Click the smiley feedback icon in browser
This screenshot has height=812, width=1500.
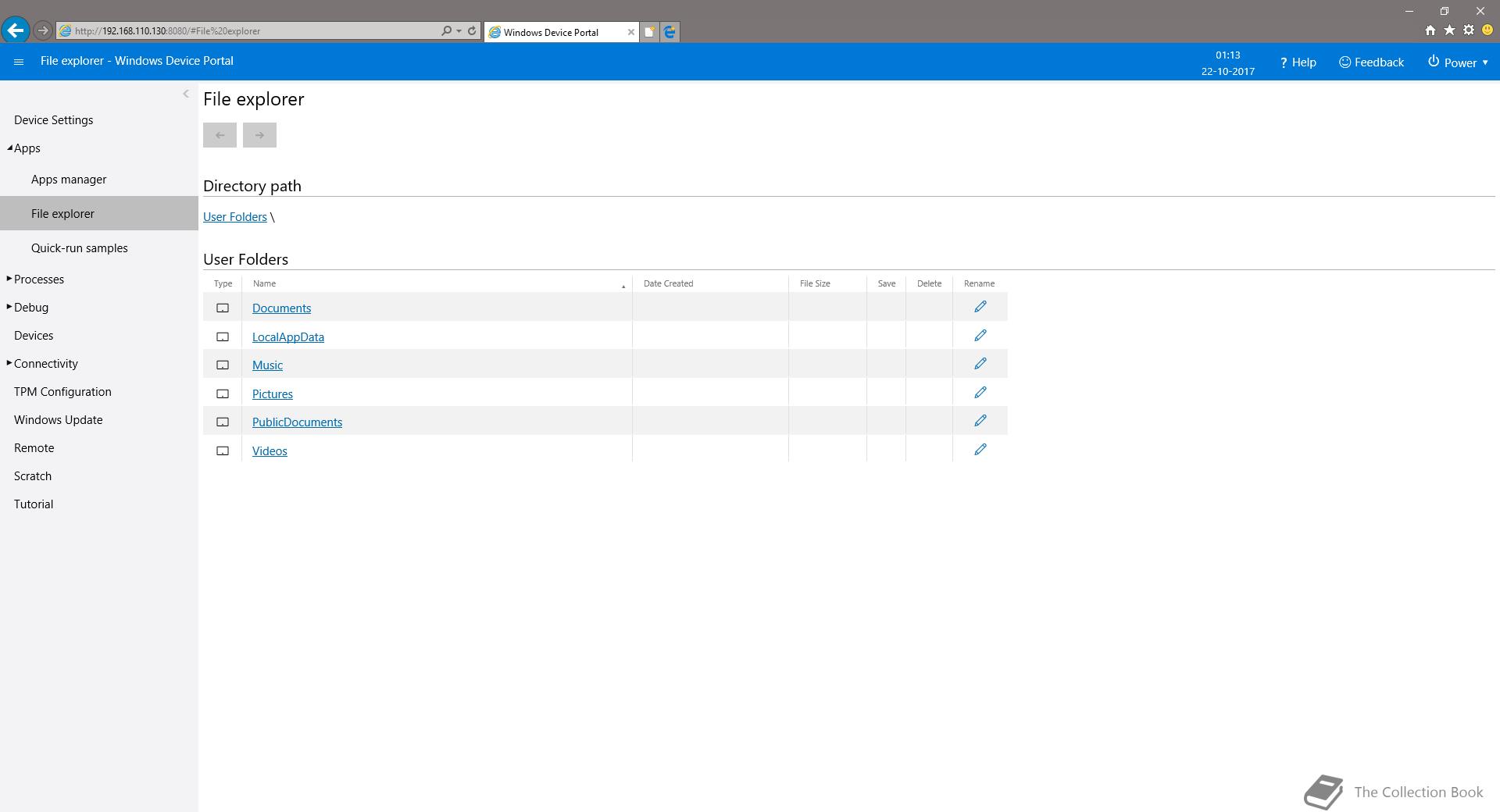coord(1487,30)
